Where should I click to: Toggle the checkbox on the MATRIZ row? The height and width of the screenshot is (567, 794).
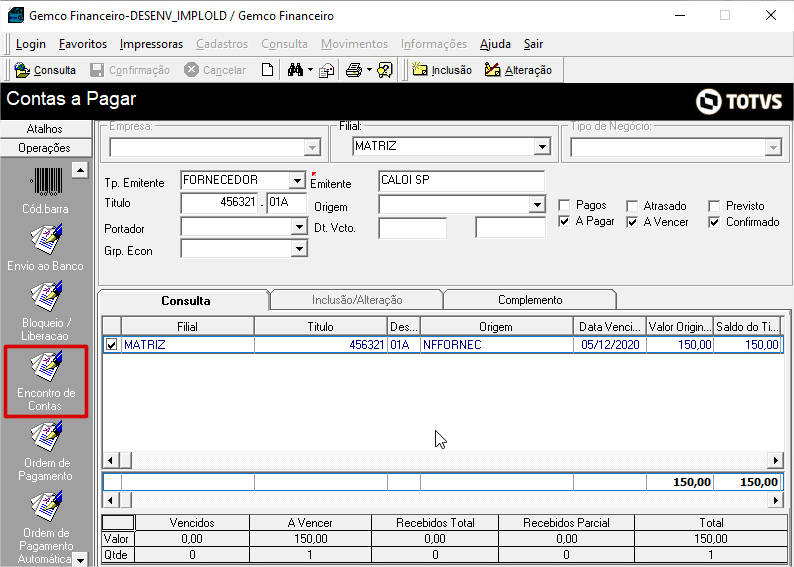coord(111,345)
